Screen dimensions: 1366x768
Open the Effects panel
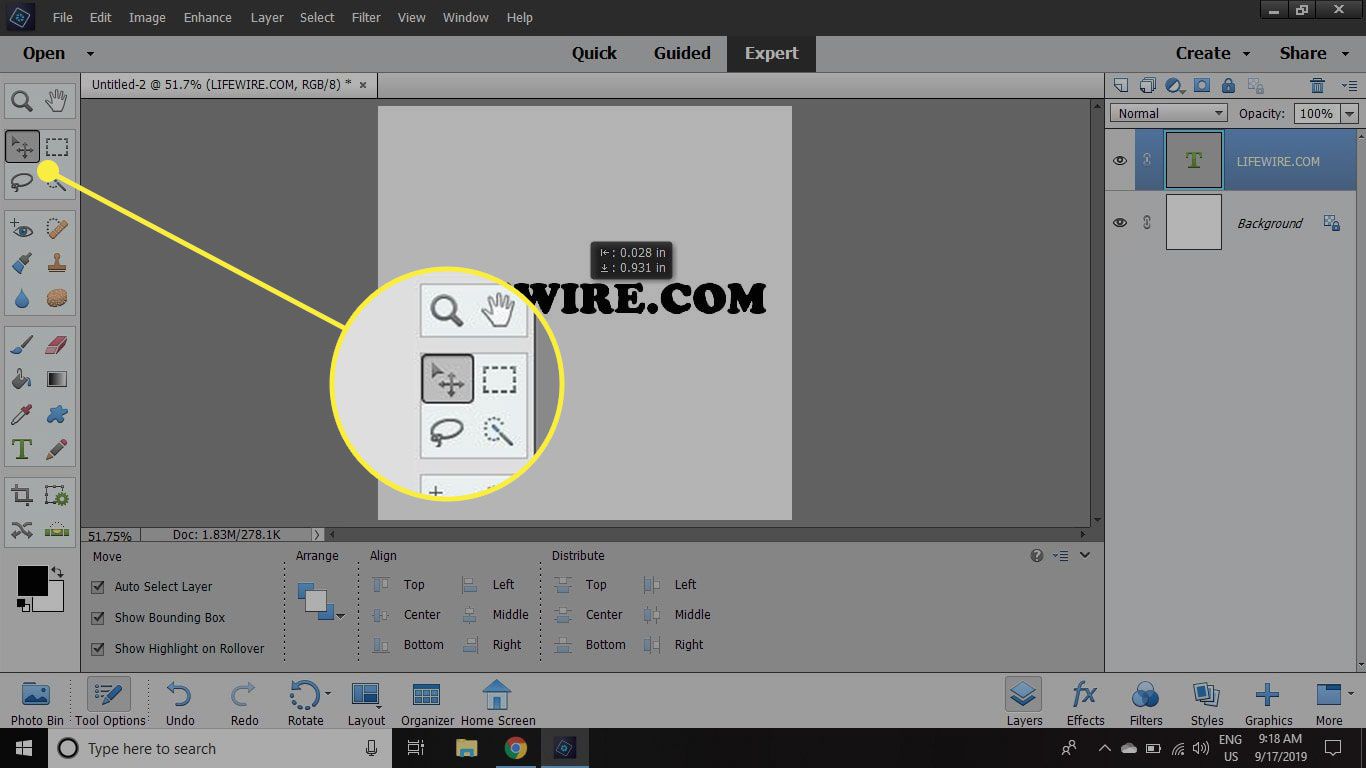[x=1085, y=703]
